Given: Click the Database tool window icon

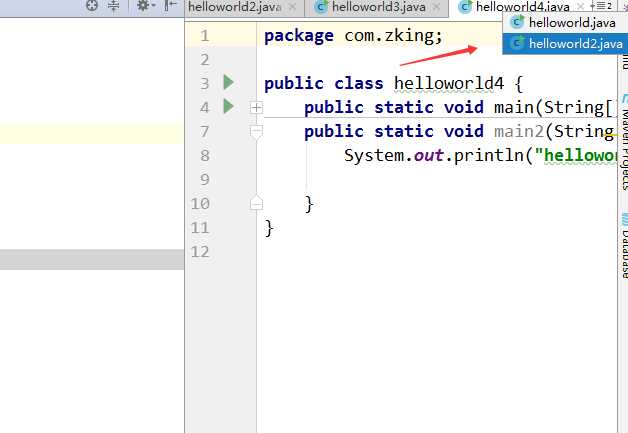Looking at the screenshot, I should (x=624, y=219).
